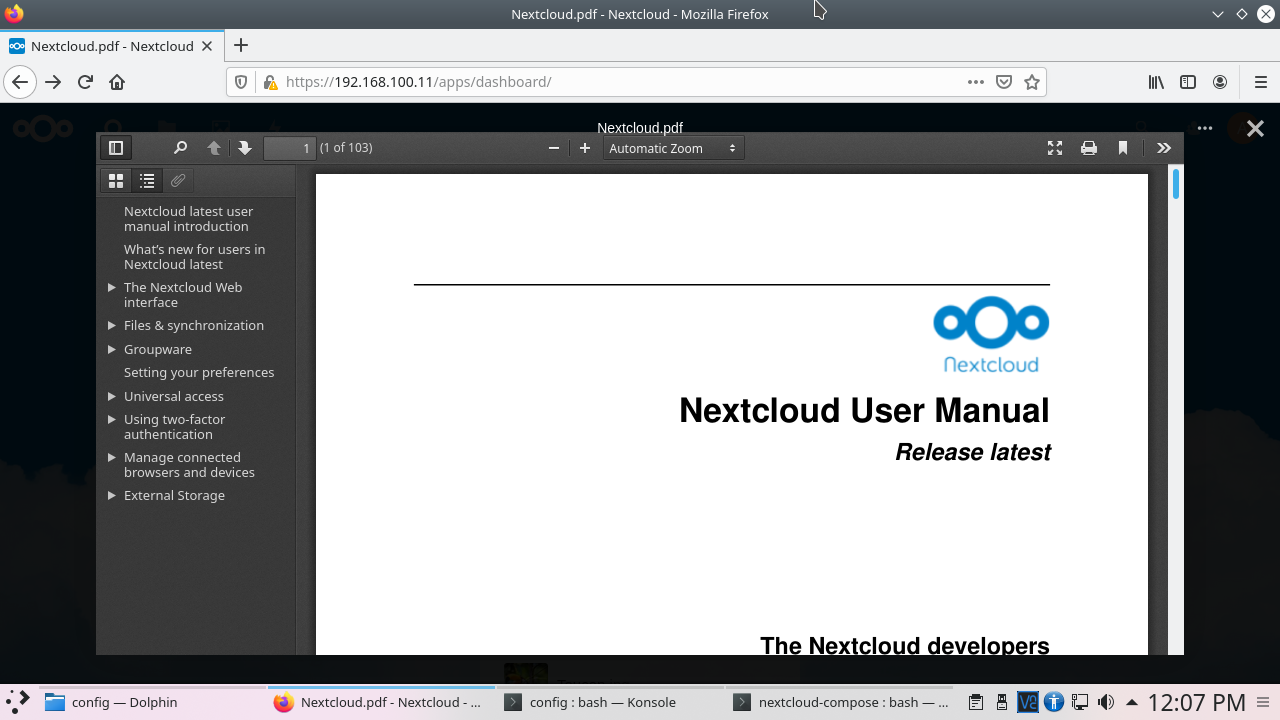Open the Groupware outline section
This screenshot has width=1280, height=720.
(x=158, y=350)
